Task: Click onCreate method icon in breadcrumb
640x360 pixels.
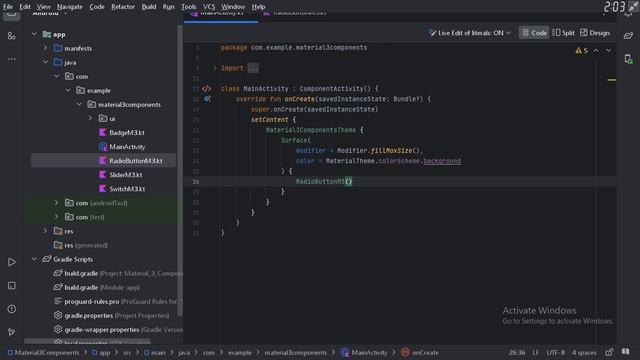Action: tap(405, 352)
